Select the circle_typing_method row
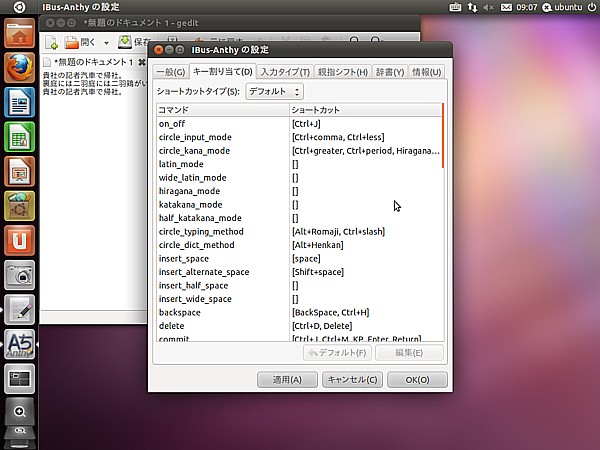 [299, 232]
